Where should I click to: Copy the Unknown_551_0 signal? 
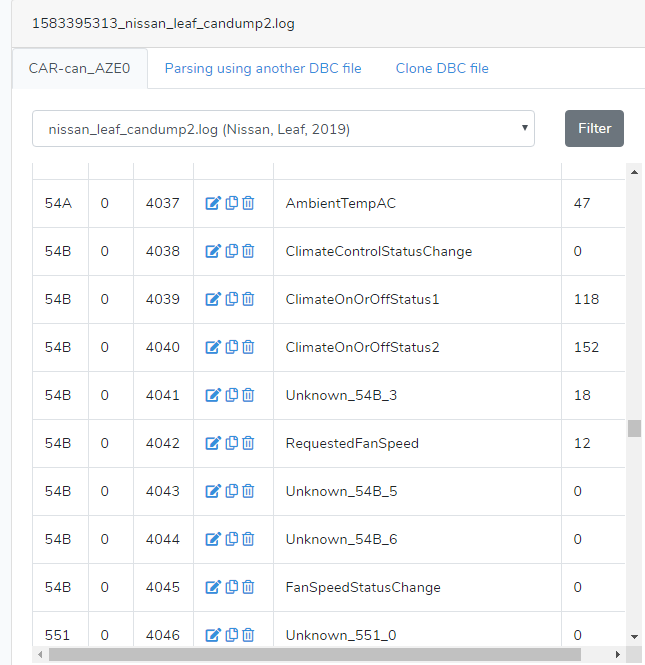click(231, 635)
